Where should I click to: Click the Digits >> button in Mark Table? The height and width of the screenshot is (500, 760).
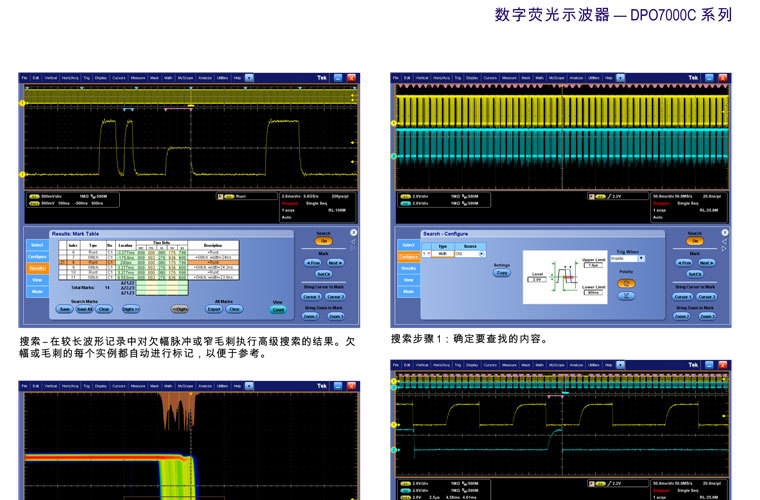[x=131, y=309]
